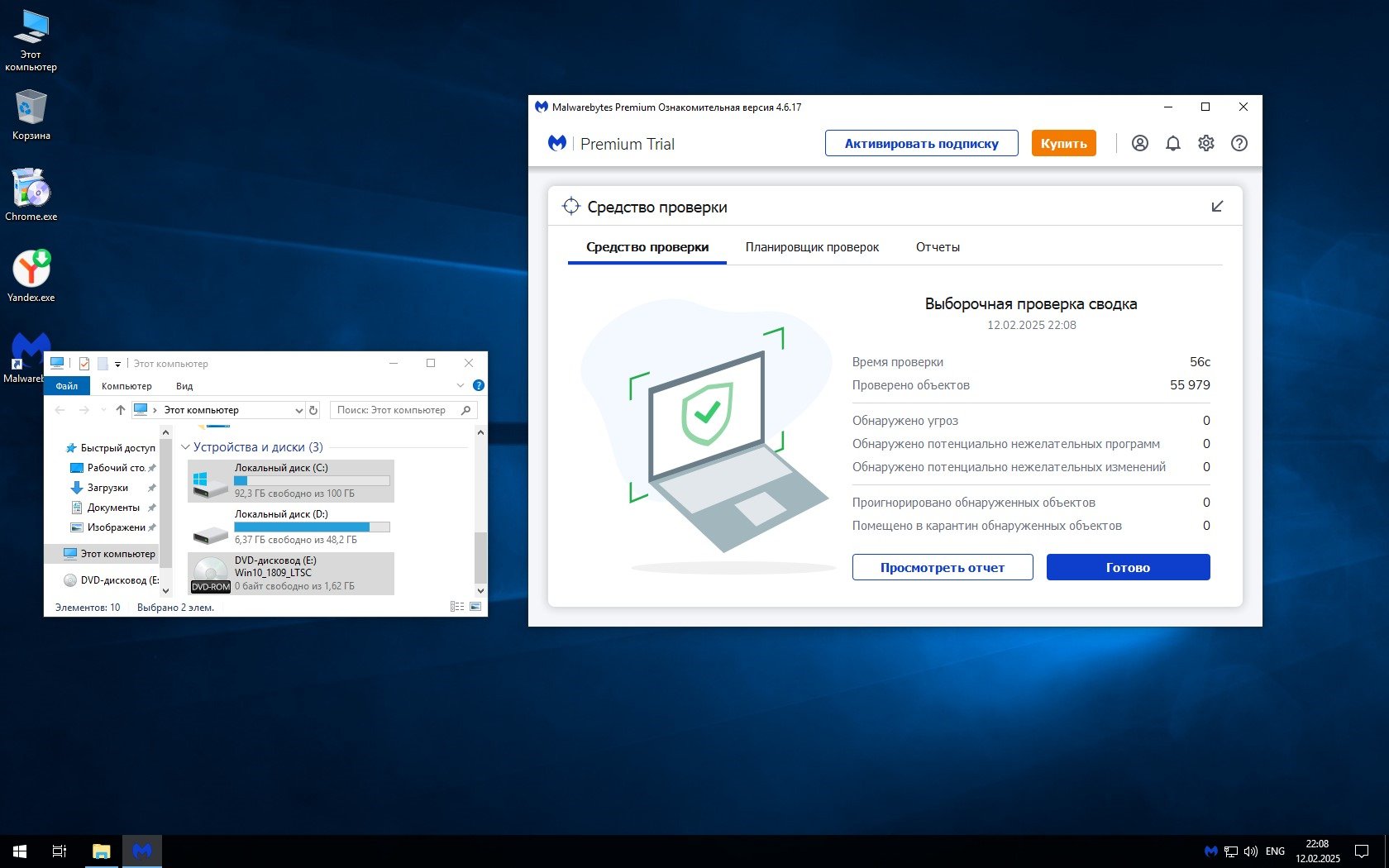Open Документы in navigation pane
The height and width of the screenshot is (868, 1389).
[x=113, y=508]
